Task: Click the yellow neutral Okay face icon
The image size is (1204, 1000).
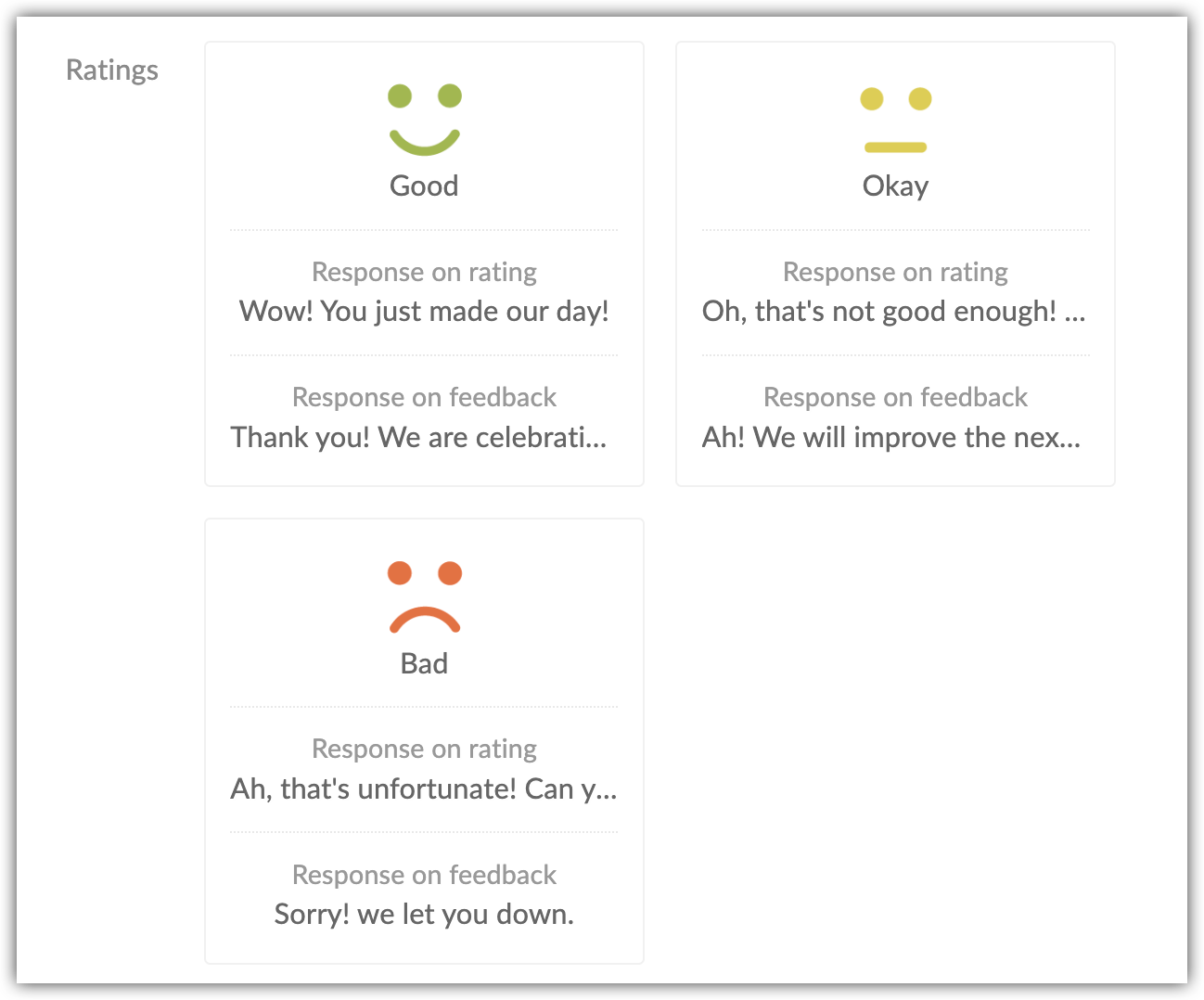Action: click(x=895, y=120)
